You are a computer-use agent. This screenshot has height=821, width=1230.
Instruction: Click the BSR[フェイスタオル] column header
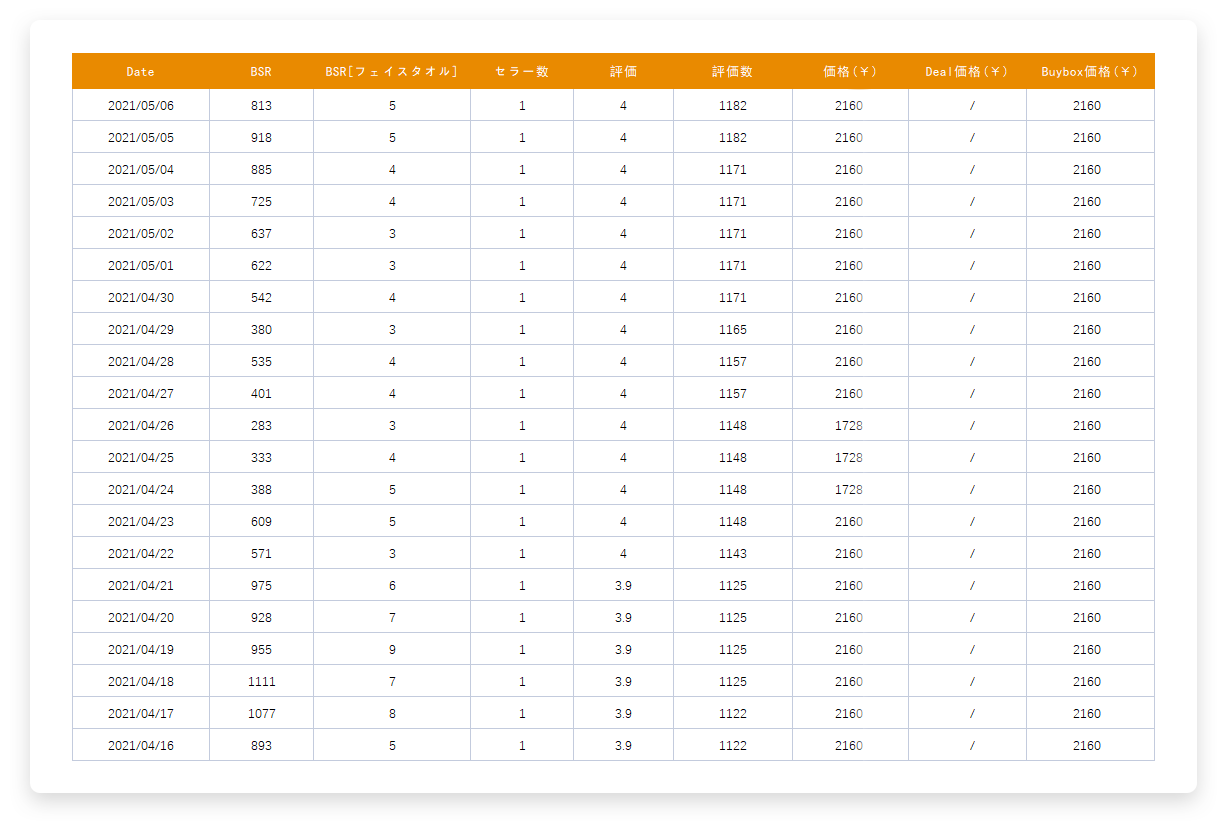[392, 72]
